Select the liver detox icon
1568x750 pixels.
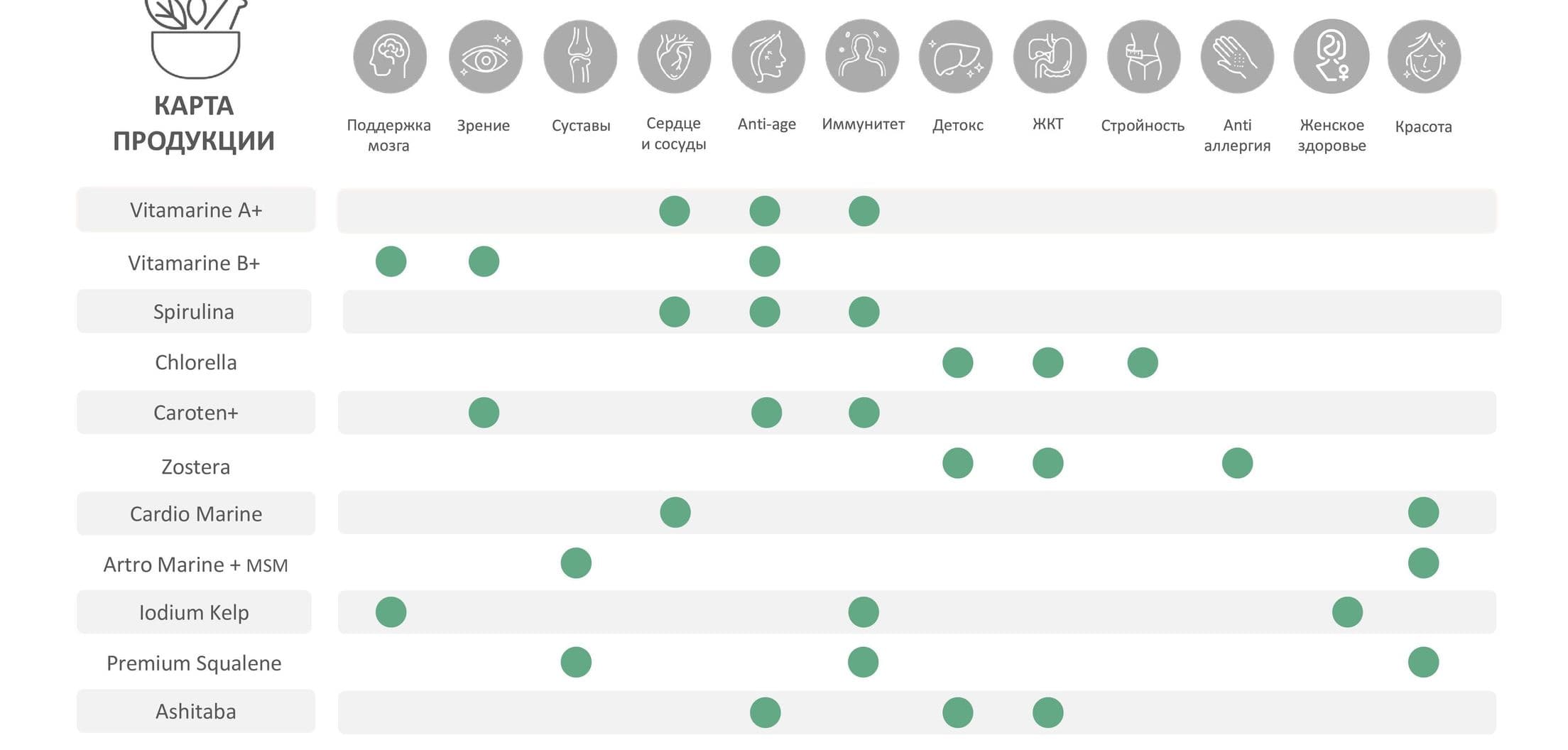tap(956, 57)
